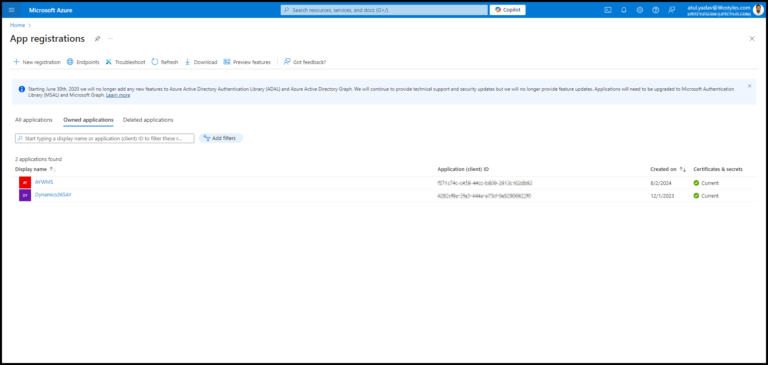Open portal settings gear
768x365 pixels.
(x=640, y=10)
